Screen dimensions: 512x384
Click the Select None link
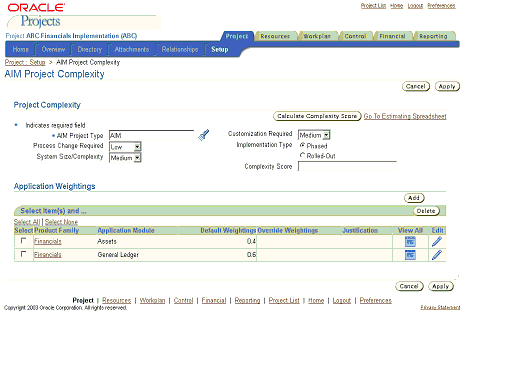(61, 222)
